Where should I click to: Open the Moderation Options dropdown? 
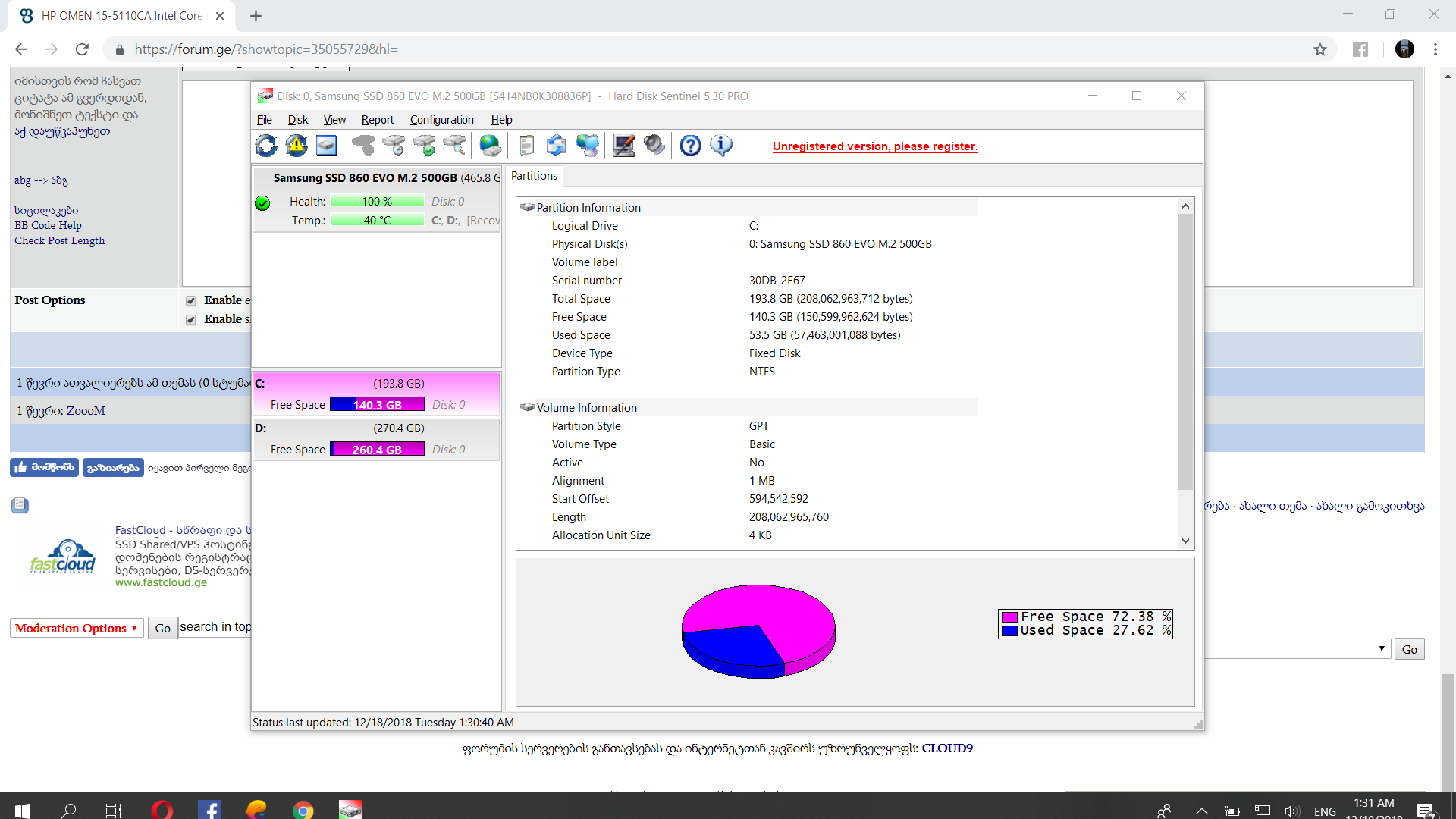77,628
